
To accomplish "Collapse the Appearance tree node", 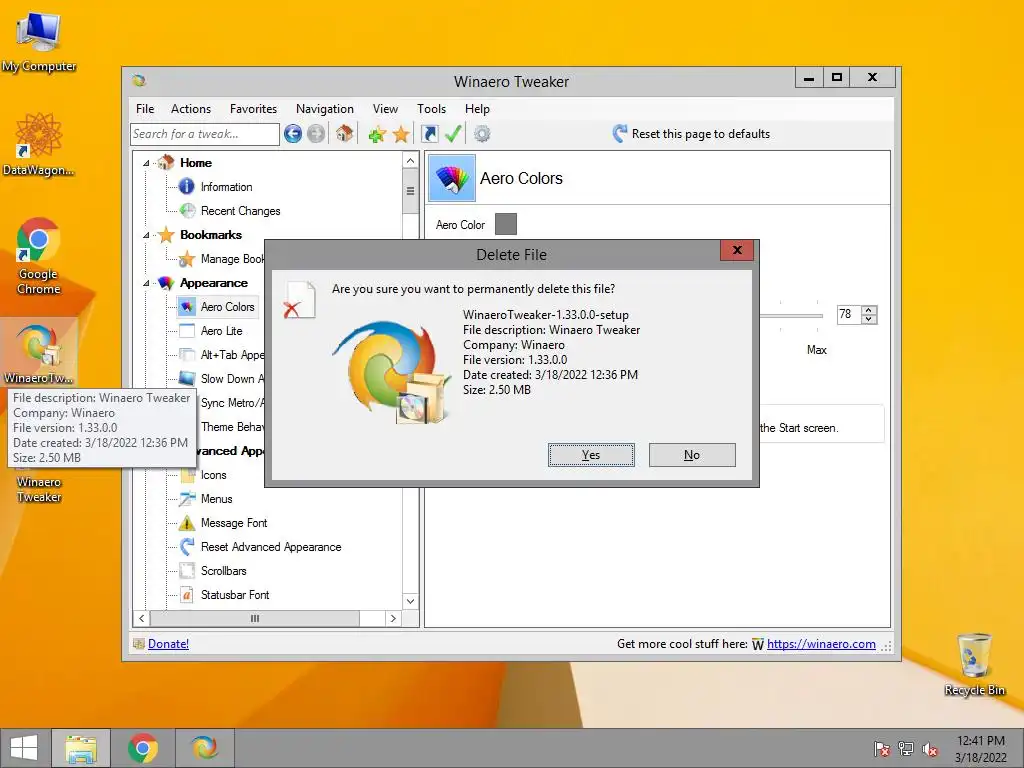I will (x=146, y=283).
